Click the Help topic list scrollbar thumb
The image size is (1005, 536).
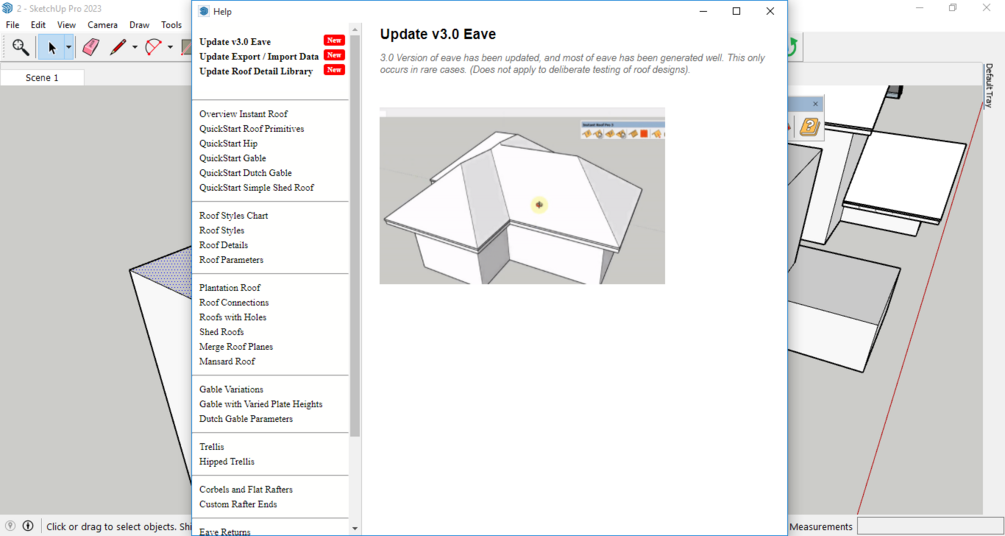[x=356, y=236]
